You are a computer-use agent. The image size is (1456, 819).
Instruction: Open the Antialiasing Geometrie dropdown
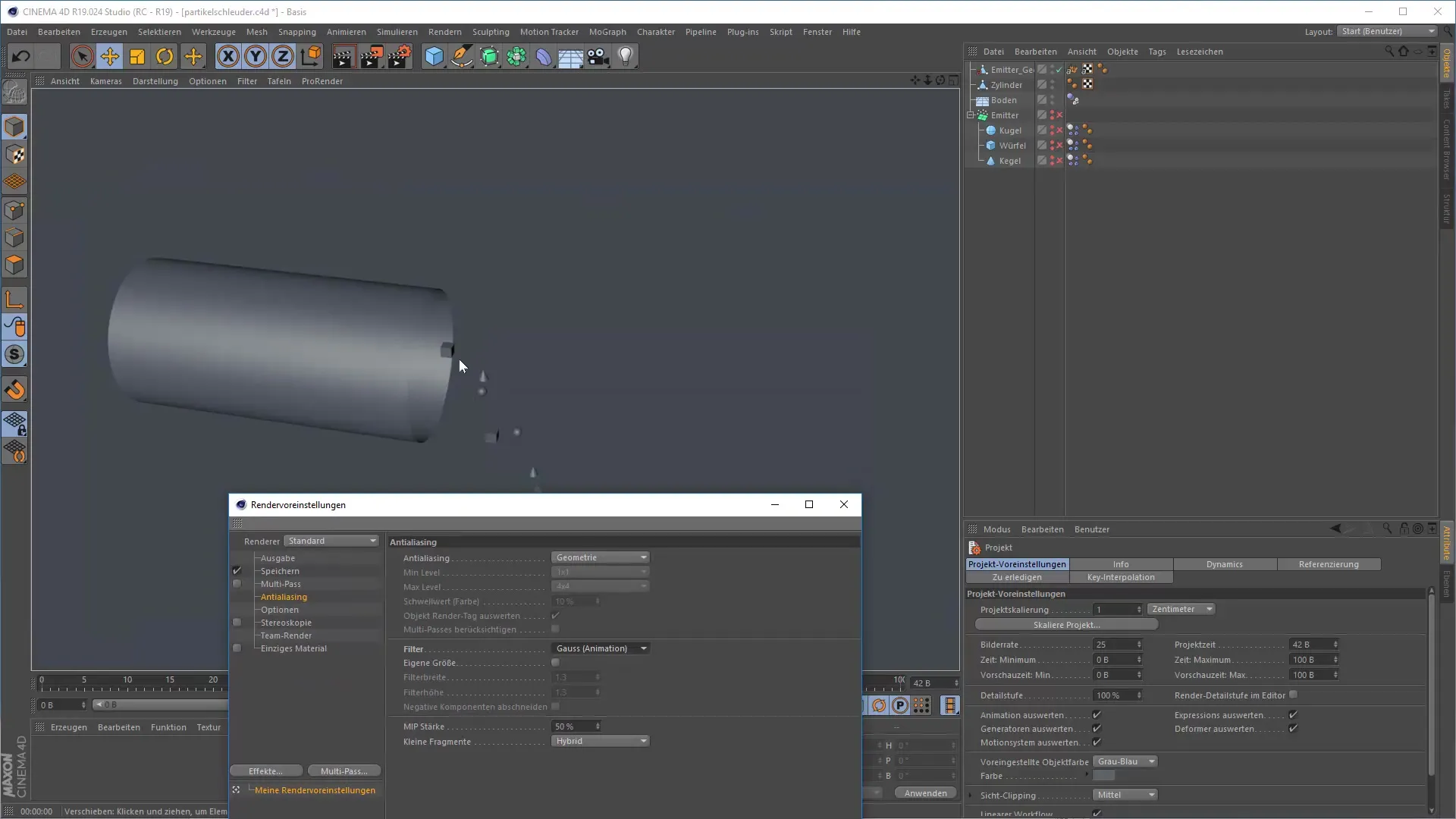600,557
